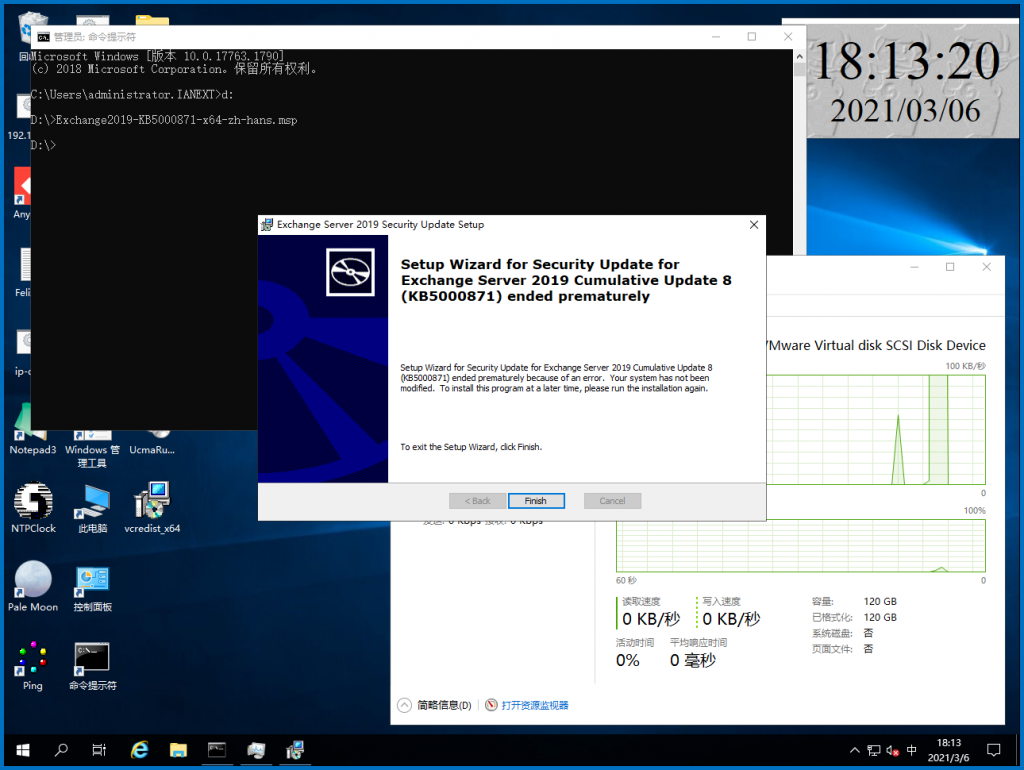Screen dimensions: 1024x770
Task: Switch to the resource monitor taskbar icon
Action: pyautogui.click(x=256, y=750)
